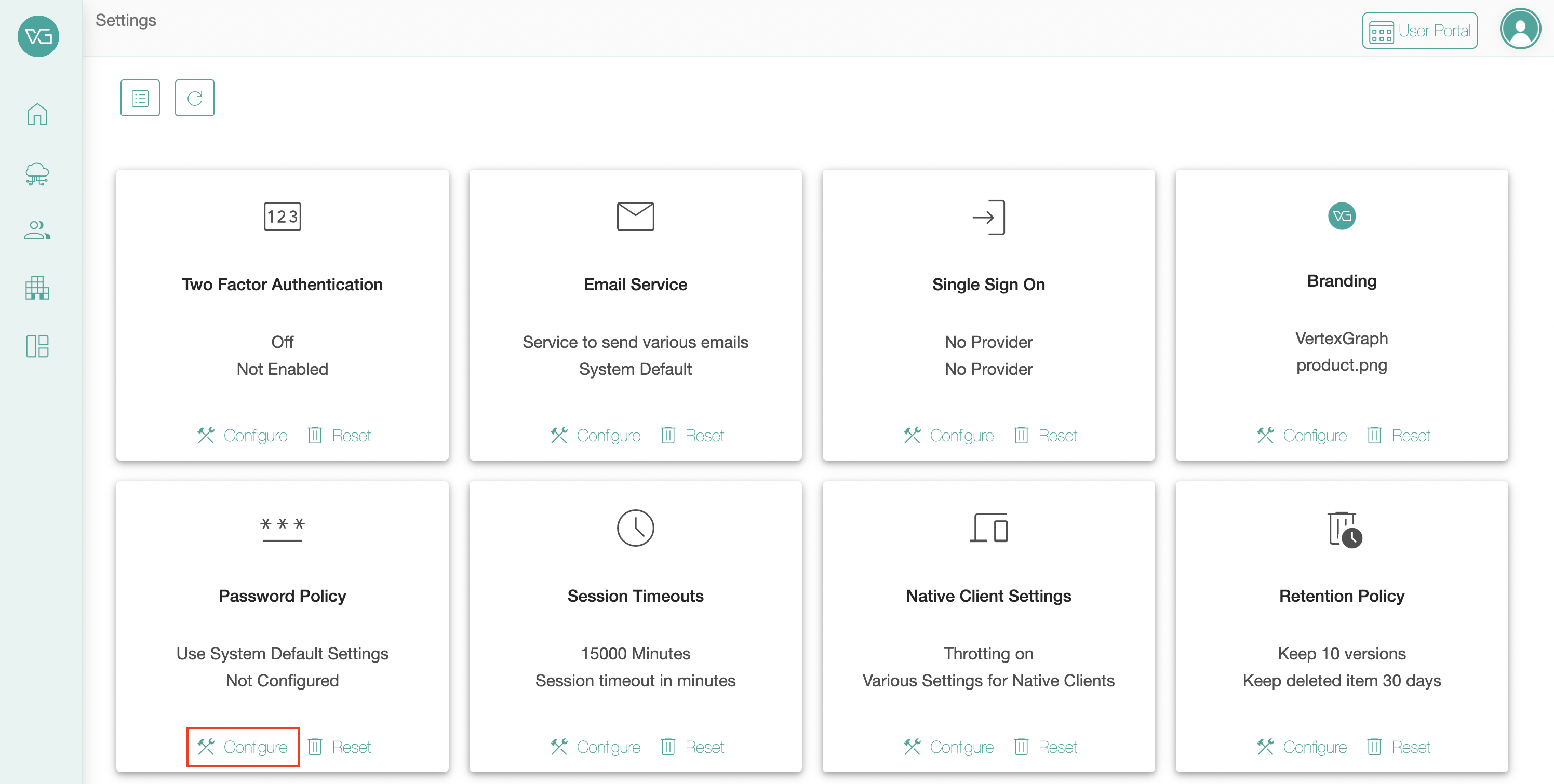The image size is (1554, 784).
Task: Open the dashboard layout sidebar icon
Action: [37, 346]
